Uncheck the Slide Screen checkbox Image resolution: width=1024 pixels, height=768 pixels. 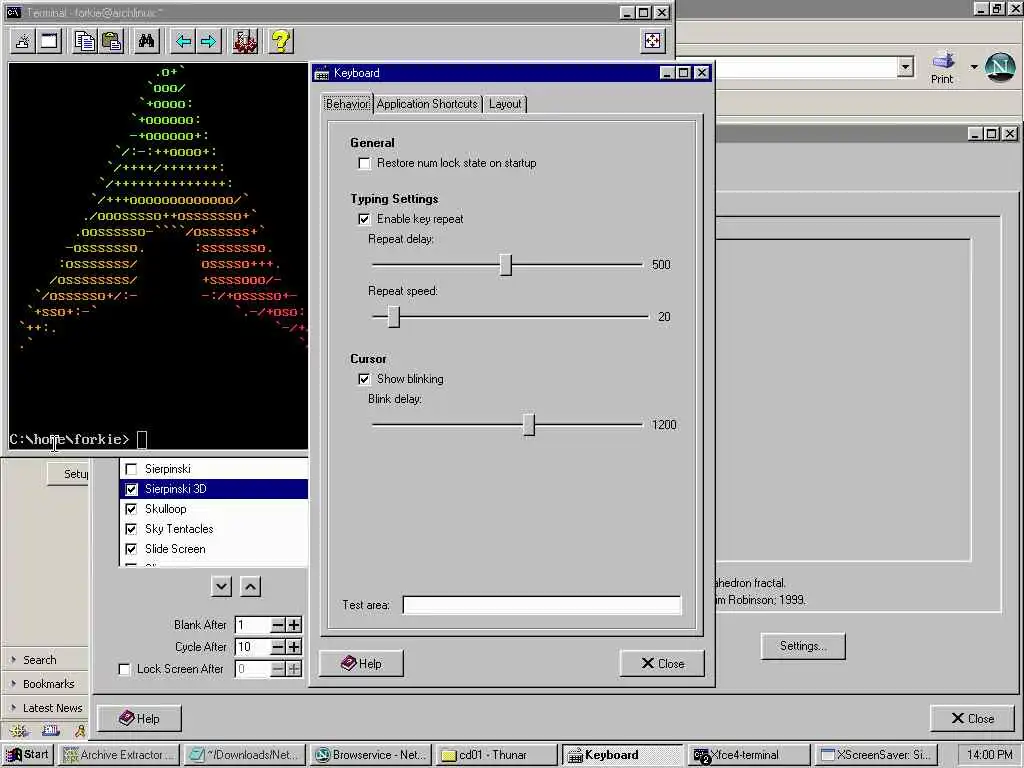point(131,549)
